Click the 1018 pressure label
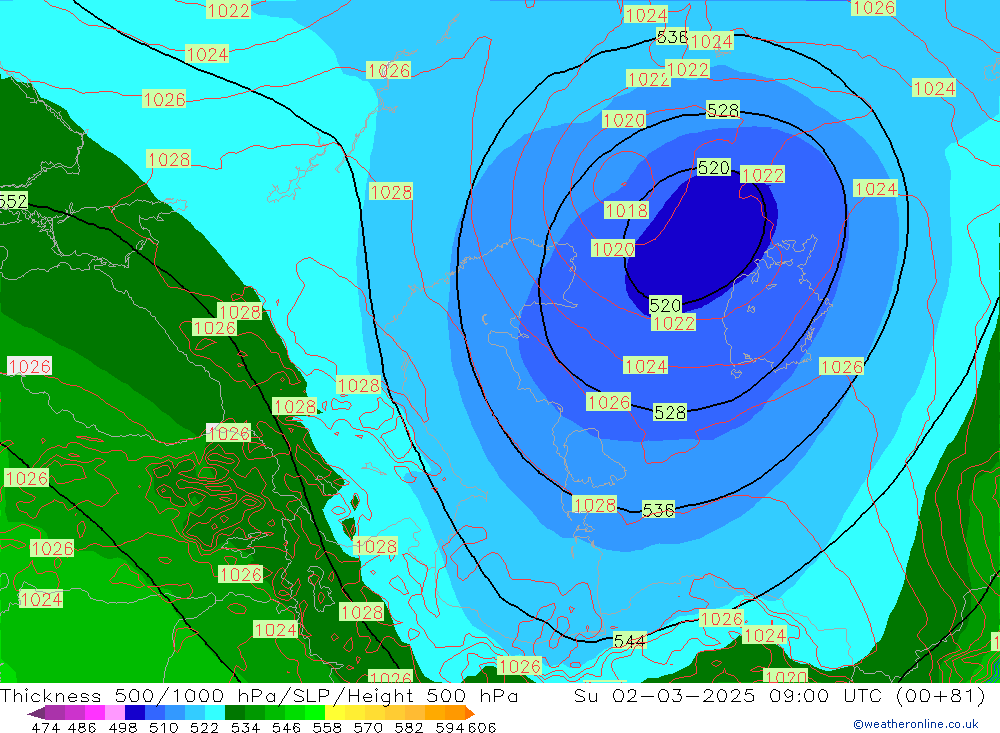This screenshot has height=733, width=1000. point(626,210)
